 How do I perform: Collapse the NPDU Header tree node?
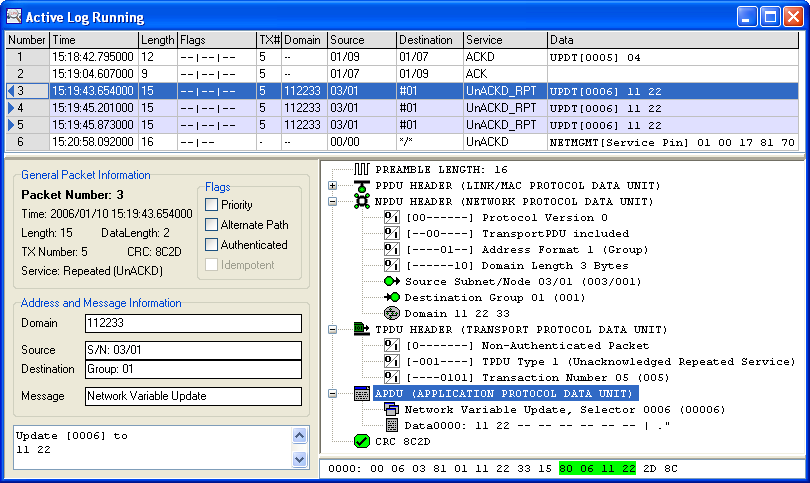coord(333,202)
